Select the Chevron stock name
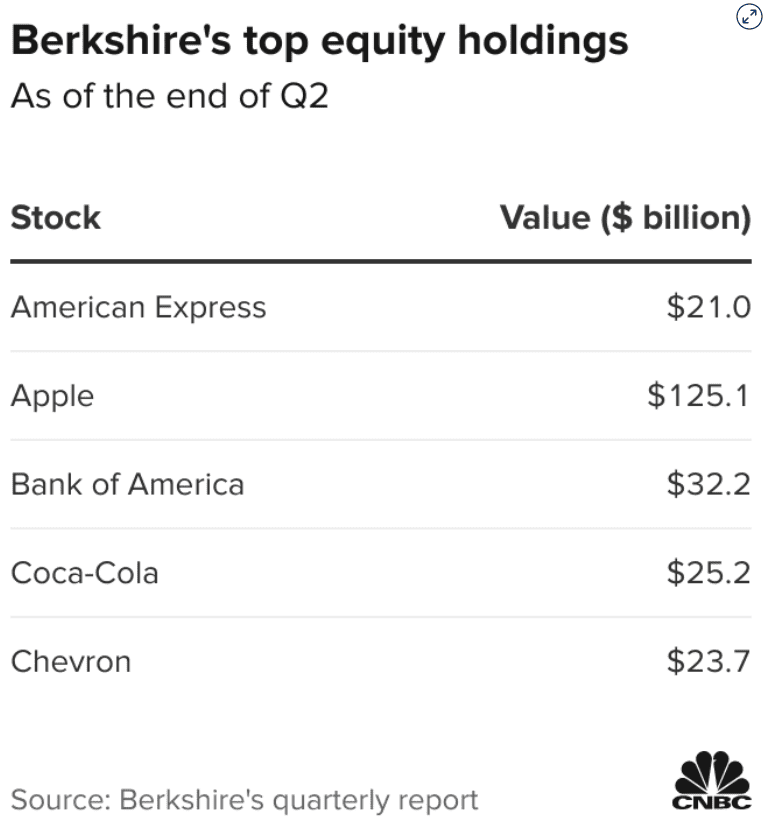This screenshot has width=763, height=817. pyautogui.click(x=71, y=661)
